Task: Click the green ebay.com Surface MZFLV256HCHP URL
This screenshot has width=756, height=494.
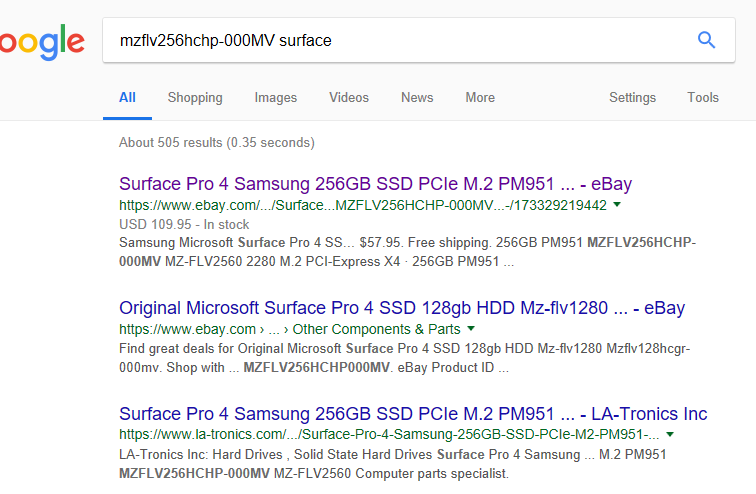Action: click(363, 205)
